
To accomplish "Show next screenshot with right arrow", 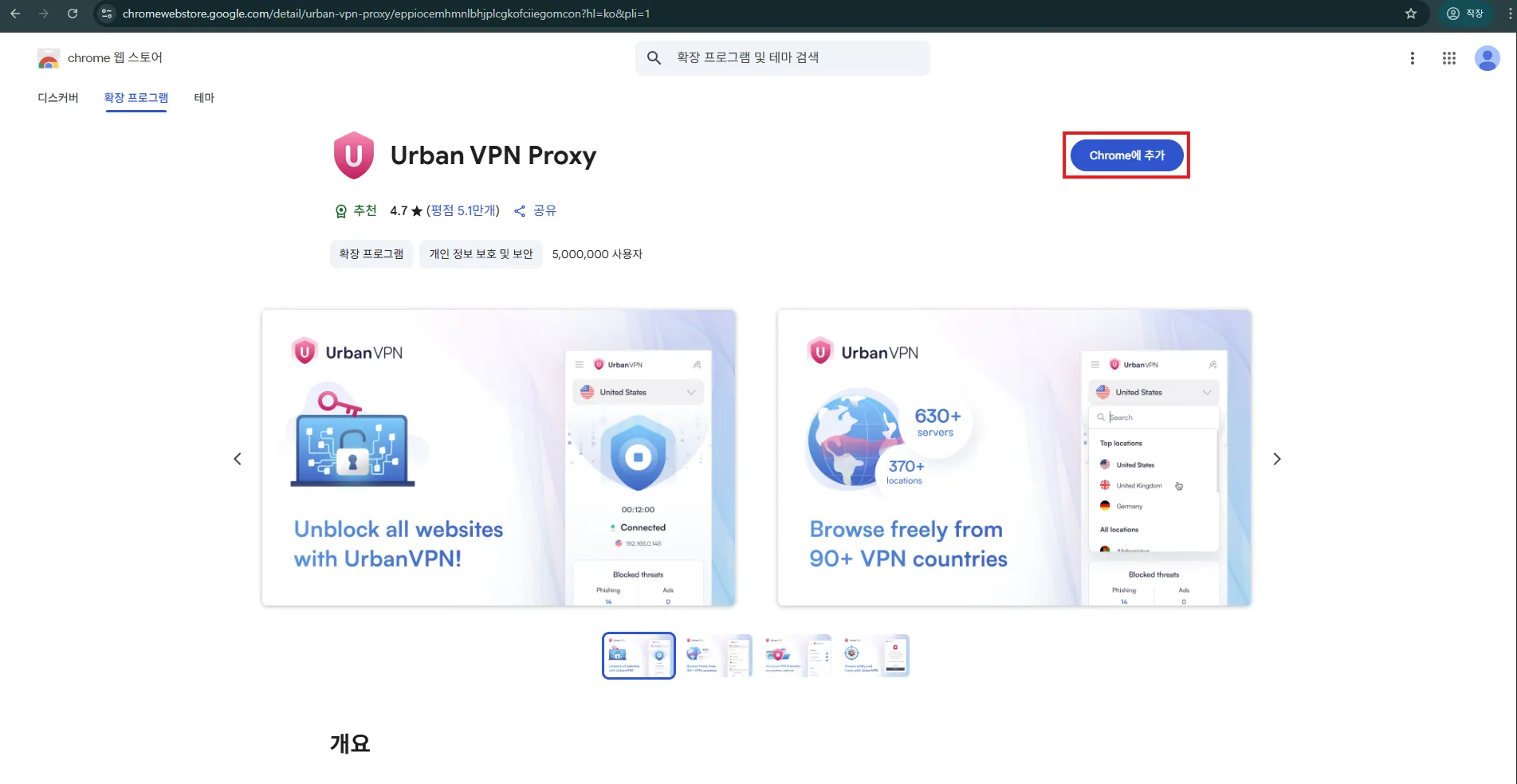I will pos(1277,459).
